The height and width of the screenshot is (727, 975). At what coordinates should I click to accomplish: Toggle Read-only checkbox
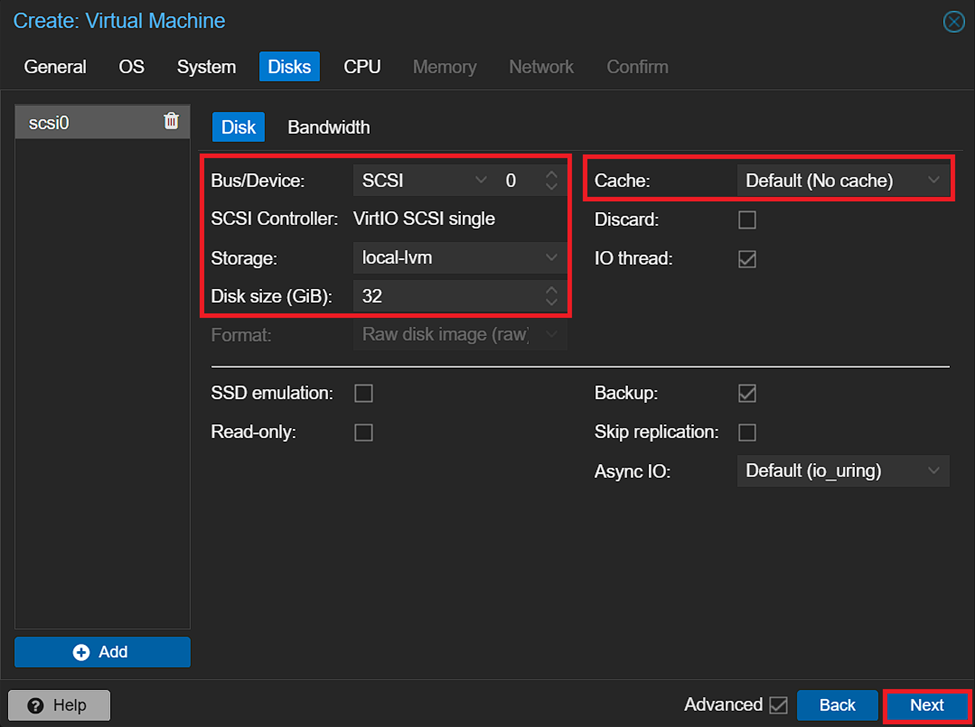(x=364, y=432)
